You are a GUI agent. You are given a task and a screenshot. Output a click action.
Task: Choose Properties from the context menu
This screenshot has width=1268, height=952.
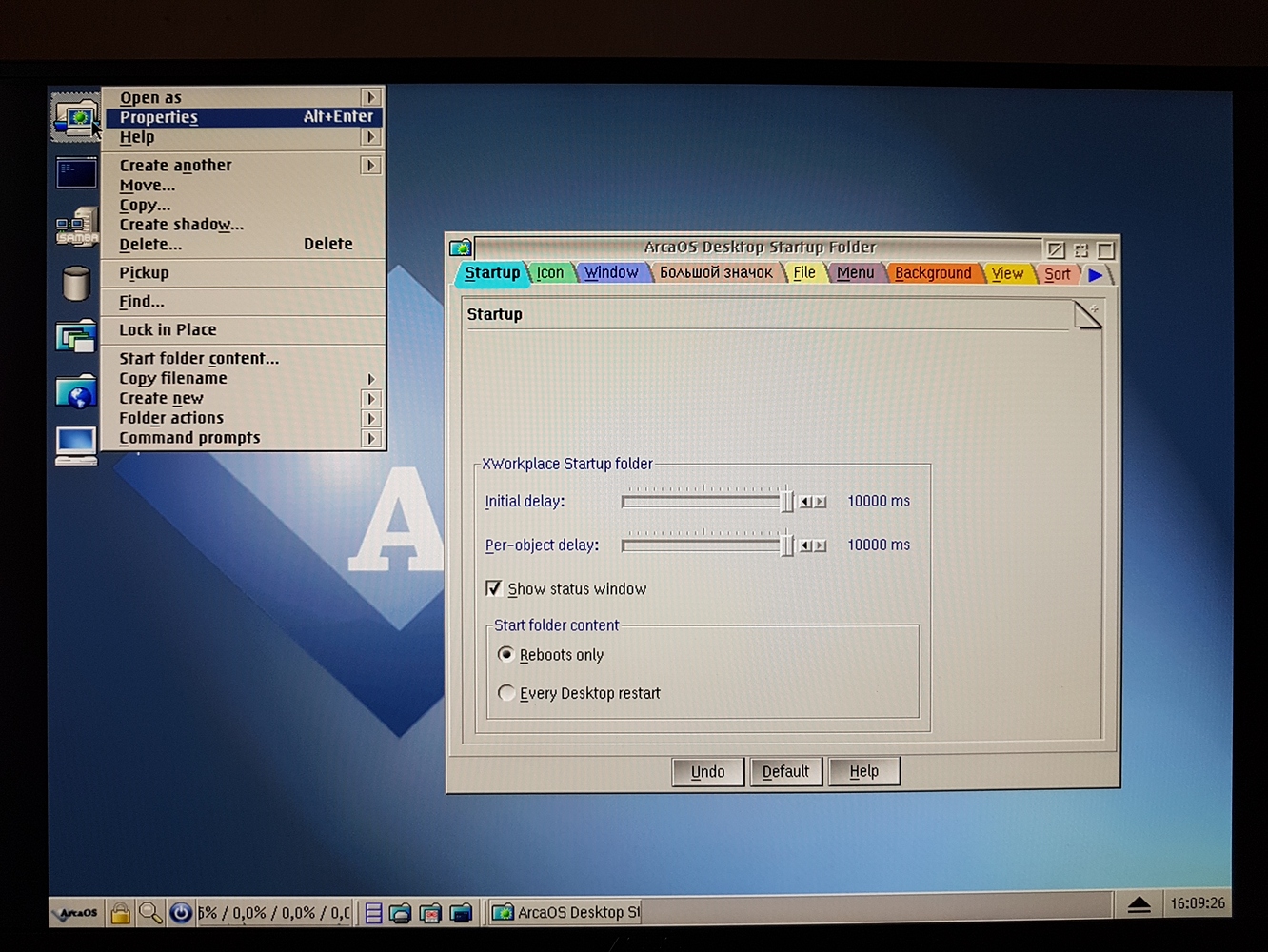pos(245,117)
